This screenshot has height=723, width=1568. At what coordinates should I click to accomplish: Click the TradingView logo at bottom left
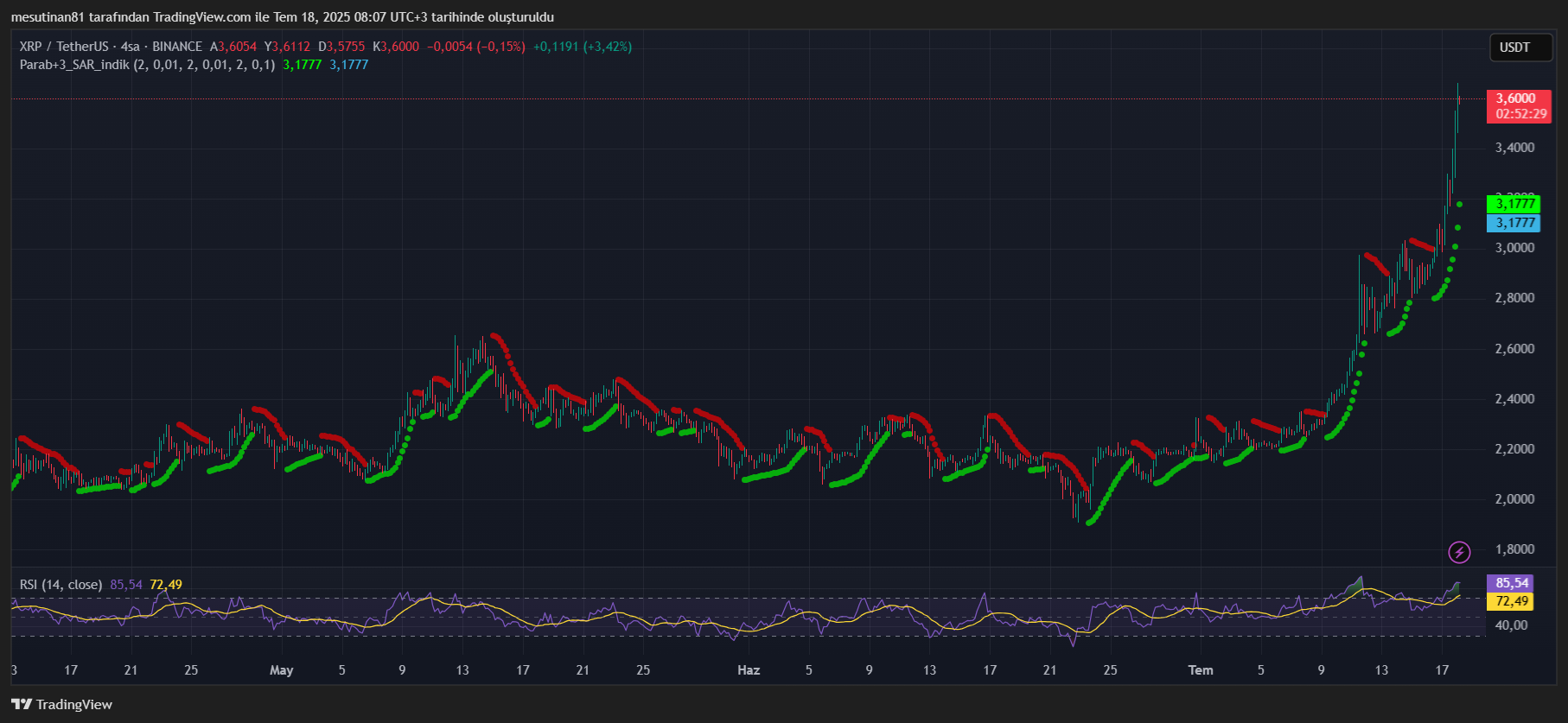pos(61,704)
